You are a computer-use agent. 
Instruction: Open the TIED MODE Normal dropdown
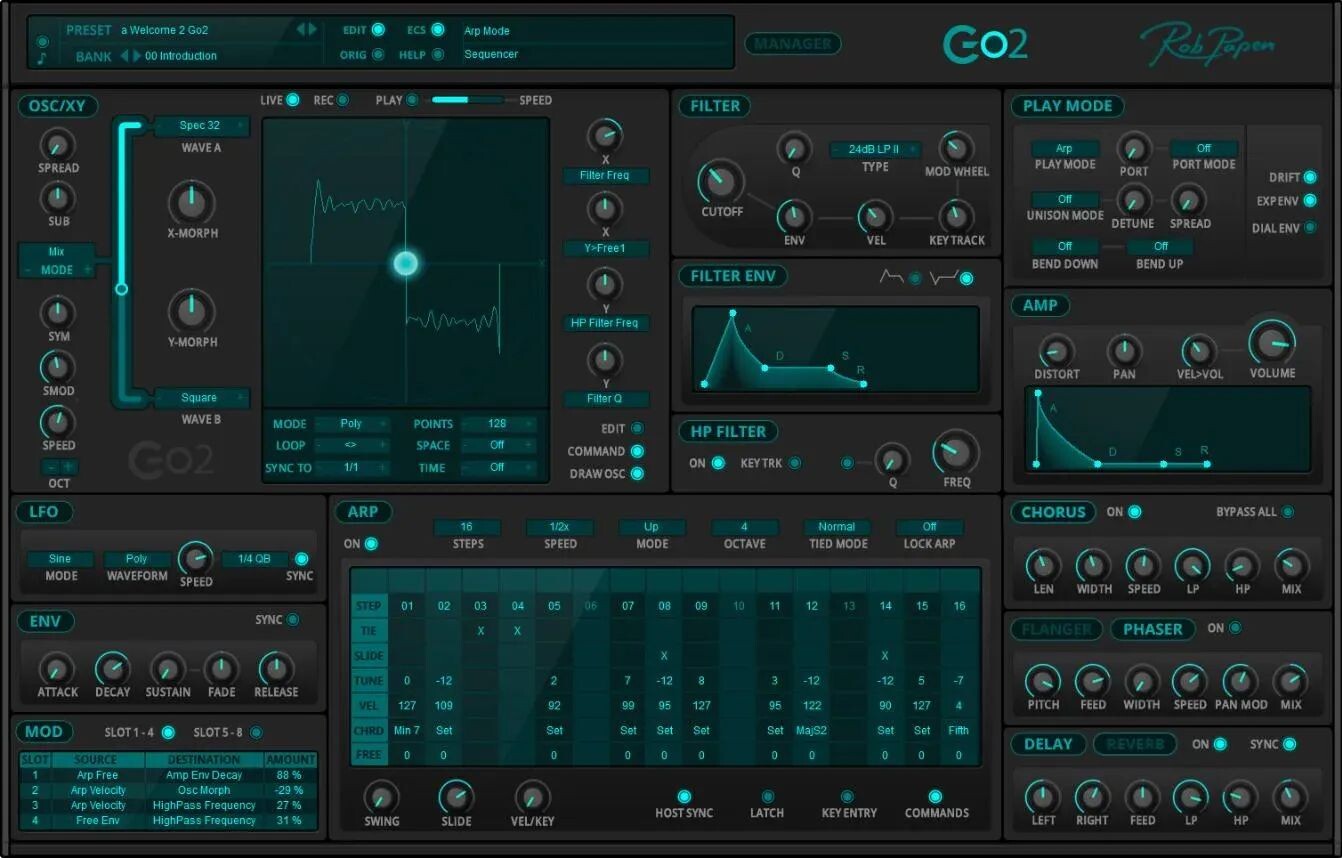pyautogui.click(x=837, y=527)
